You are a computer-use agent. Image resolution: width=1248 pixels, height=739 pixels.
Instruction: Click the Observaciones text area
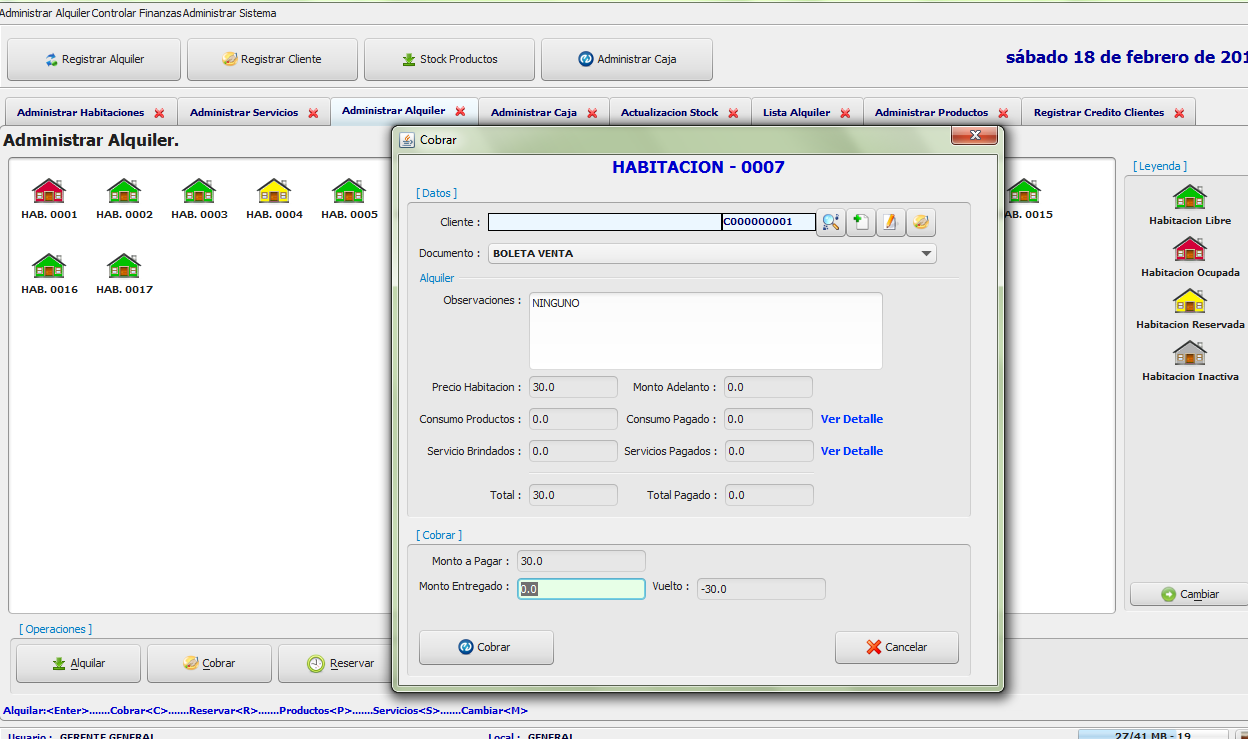click(x=706, y=331)
